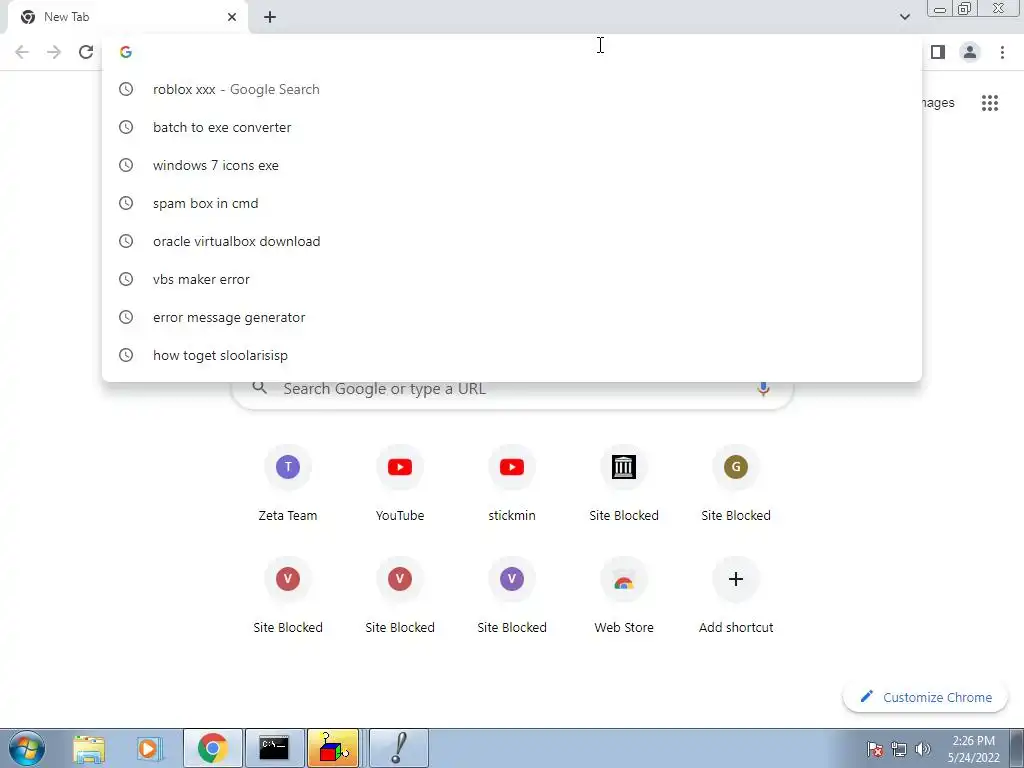
Task: Click the network tray icon
Action: coord(899,749)
